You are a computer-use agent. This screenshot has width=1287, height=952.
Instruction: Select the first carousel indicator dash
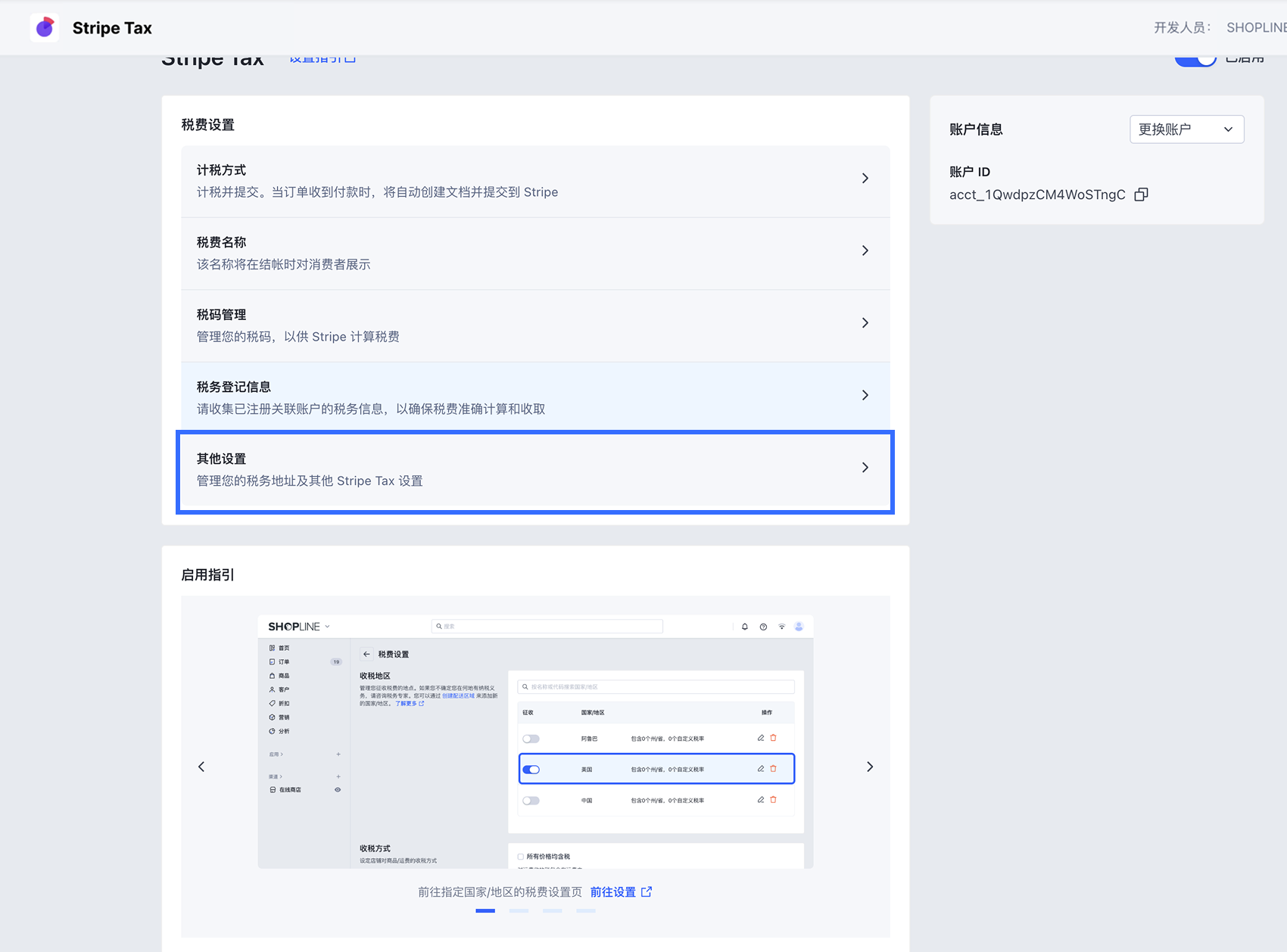[485, 910]
